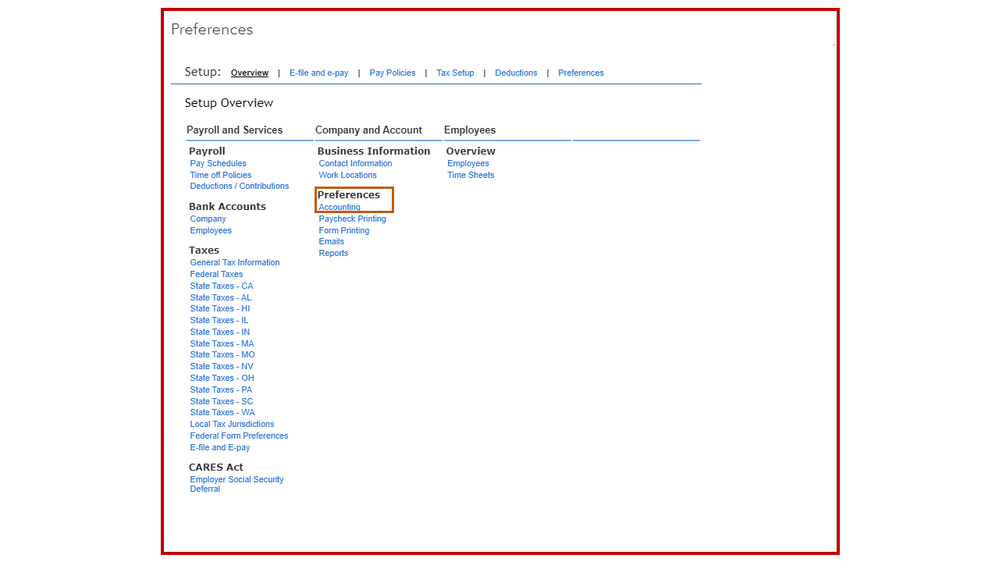Open Form Printing link
Image resolution: width=999 pixels, height=562 pixels.
coord(343,230)
